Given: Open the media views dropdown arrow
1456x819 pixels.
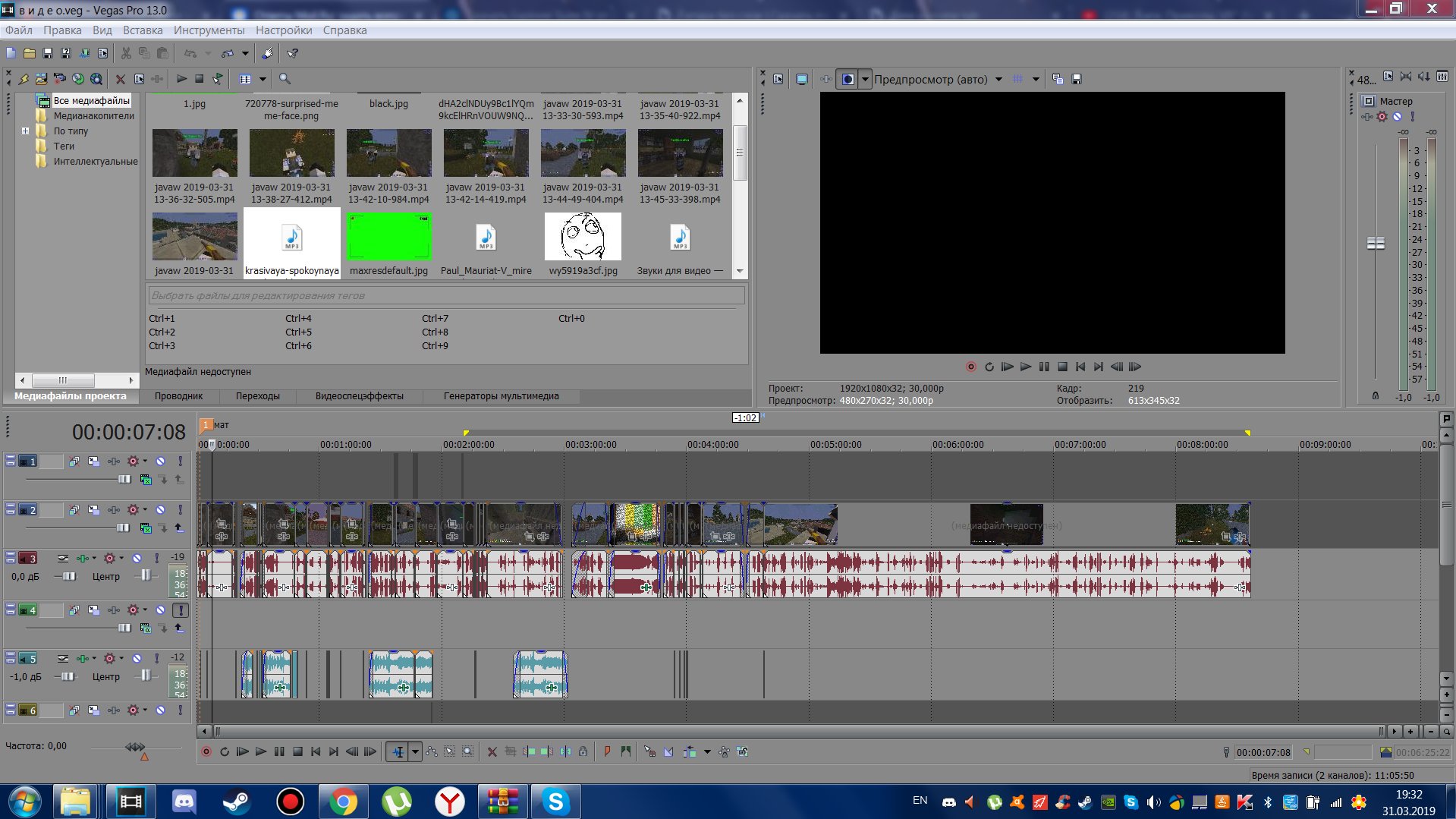Looking at the screenshot, I should (263, 79).
